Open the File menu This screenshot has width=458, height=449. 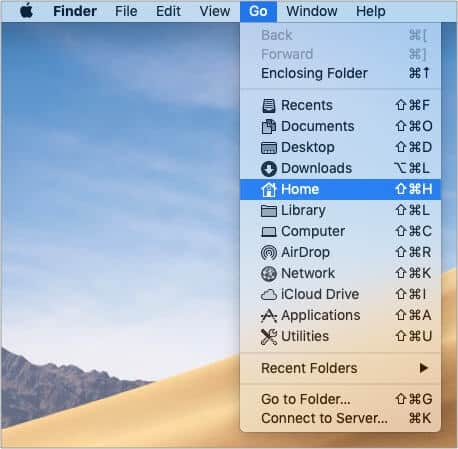point(126,11)
